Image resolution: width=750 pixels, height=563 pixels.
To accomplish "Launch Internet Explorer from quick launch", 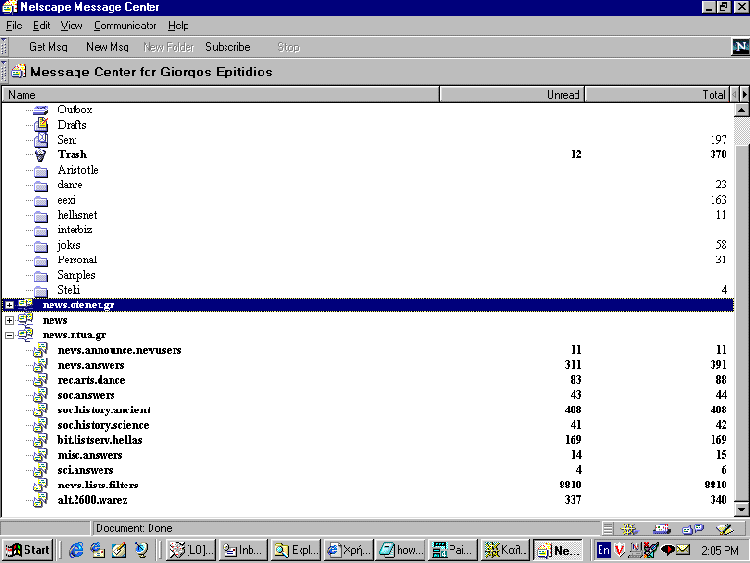I will (76, 550).
